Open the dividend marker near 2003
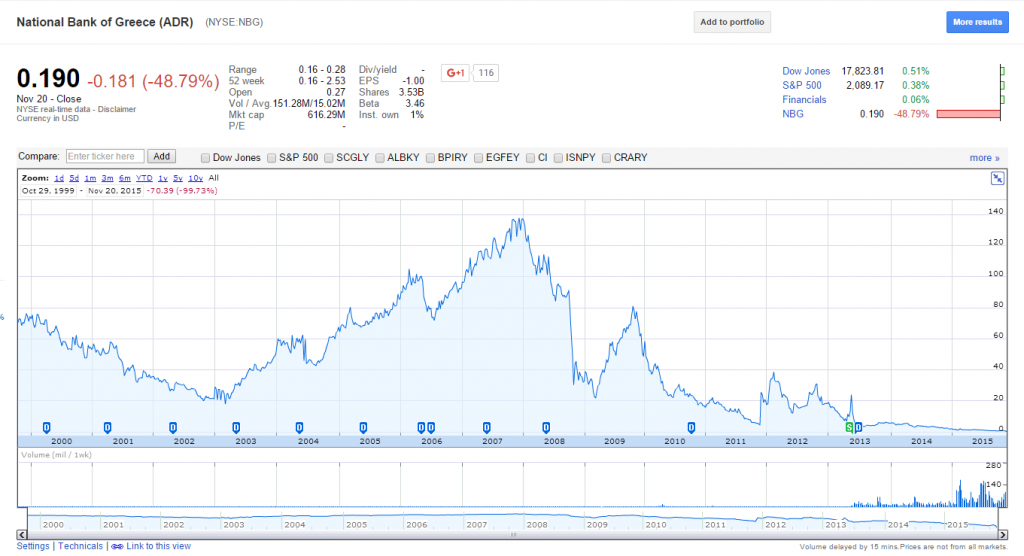Screen dimensions: 1024x556 pyautogui.click(x=236, y=427)
